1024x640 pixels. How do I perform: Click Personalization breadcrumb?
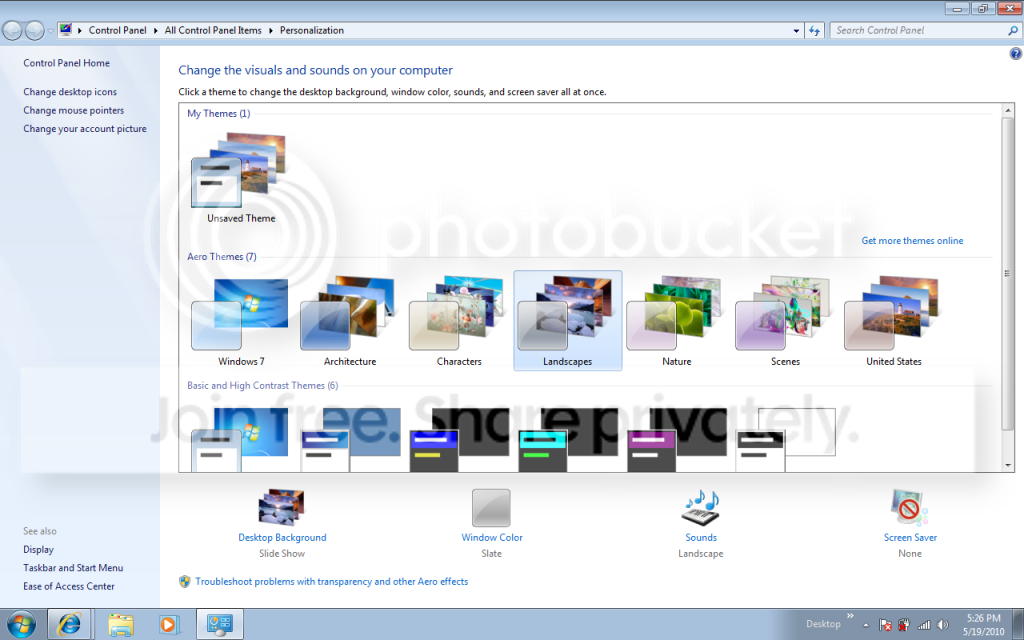pos(312,30)
